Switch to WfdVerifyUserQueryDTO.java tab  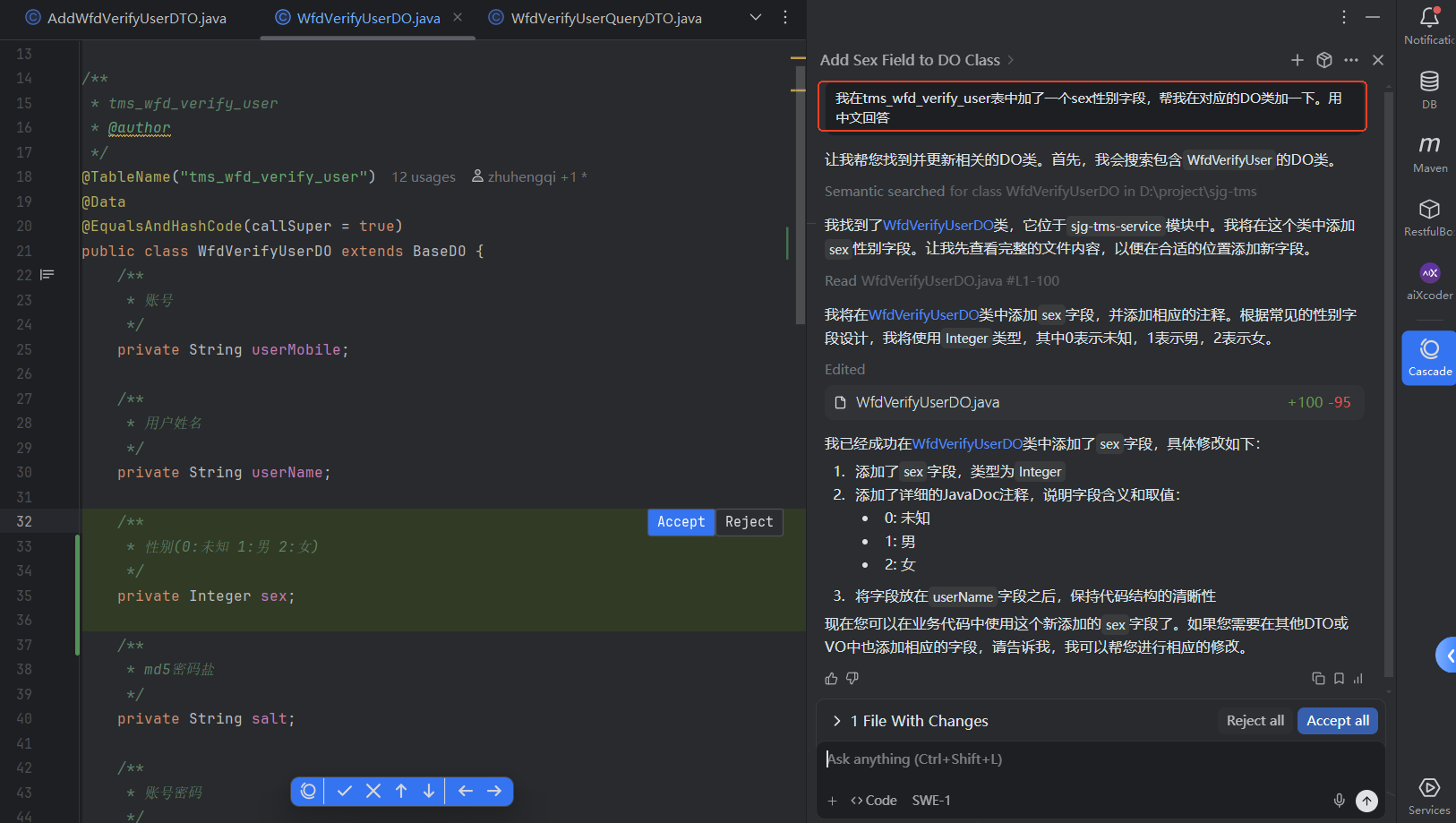coord(596,18)
